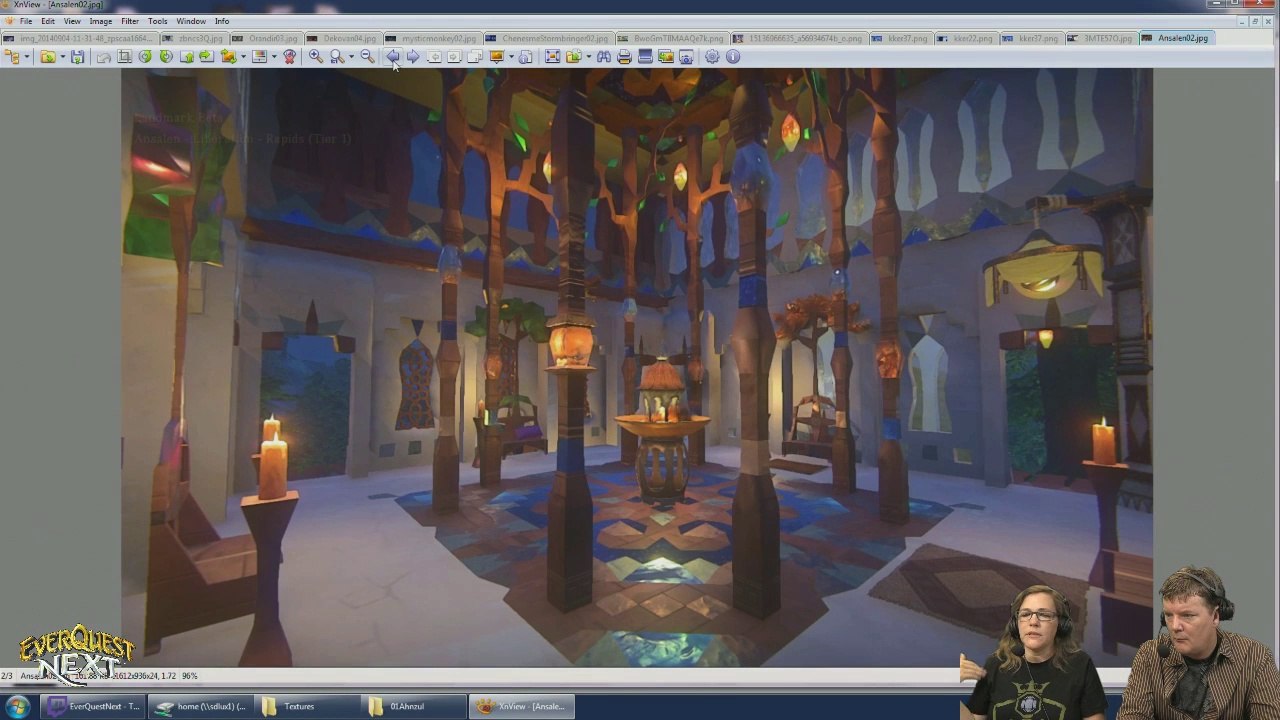
Task: Save the image with floppy icon
Action: 77,57
